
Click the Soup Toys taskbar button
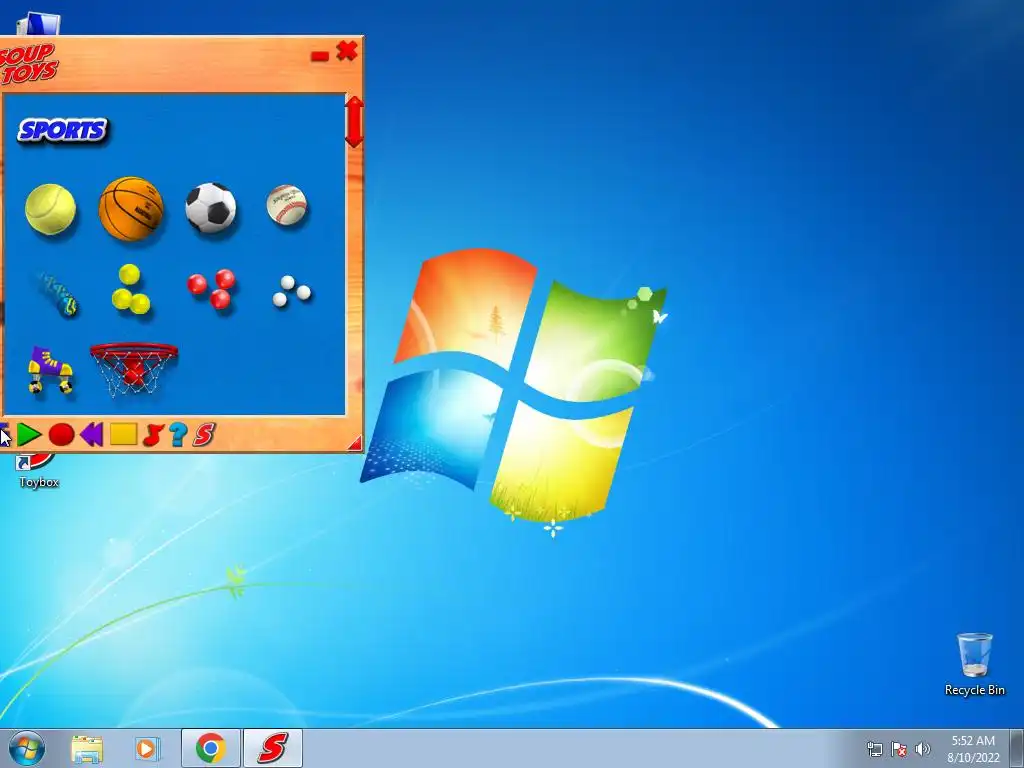(273, 748)
